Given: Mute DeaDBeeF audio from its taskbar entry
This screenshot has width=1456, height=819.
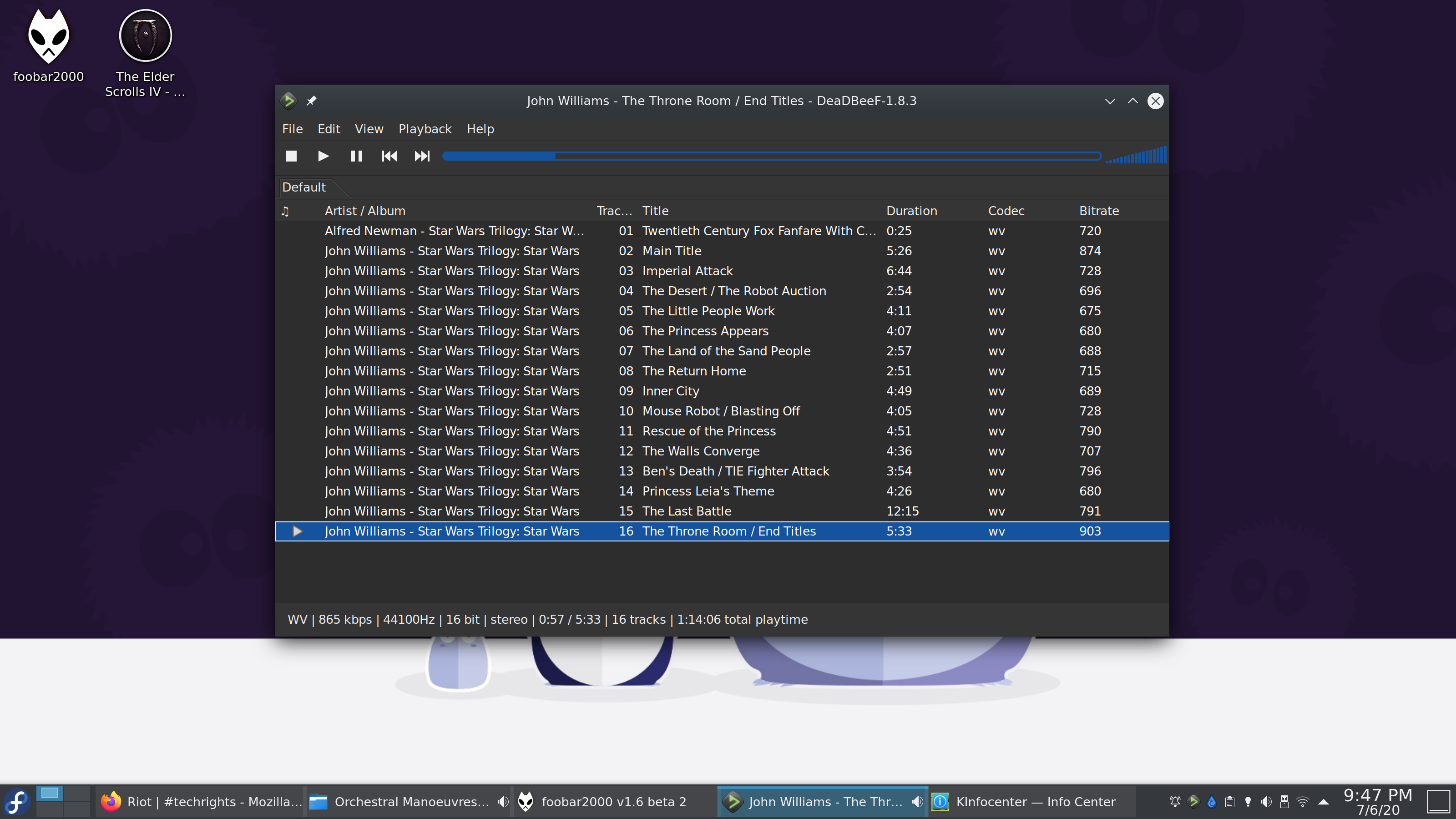Looking at the screenshot, I should (x=917, y=801).
